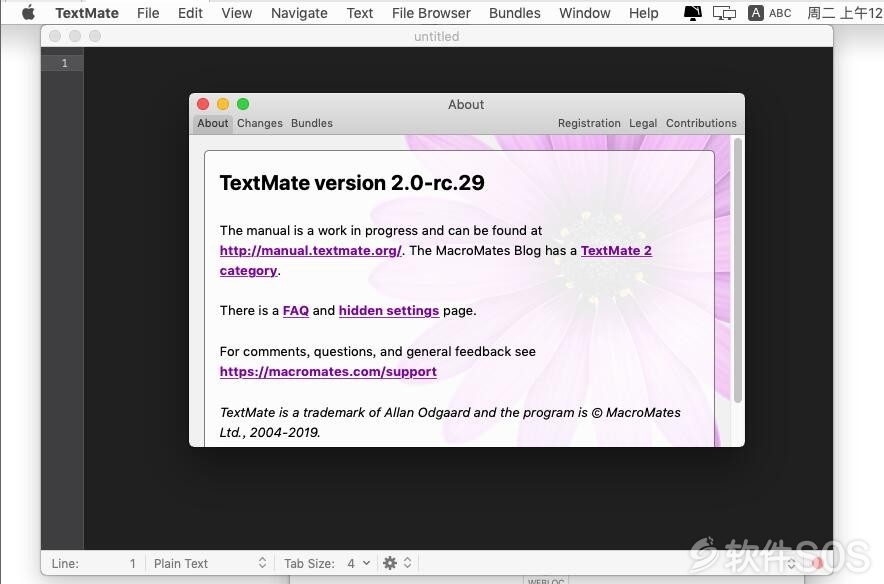Screen dimensions: 884x584
Task: Switch to the About tab
Action: 213,123
